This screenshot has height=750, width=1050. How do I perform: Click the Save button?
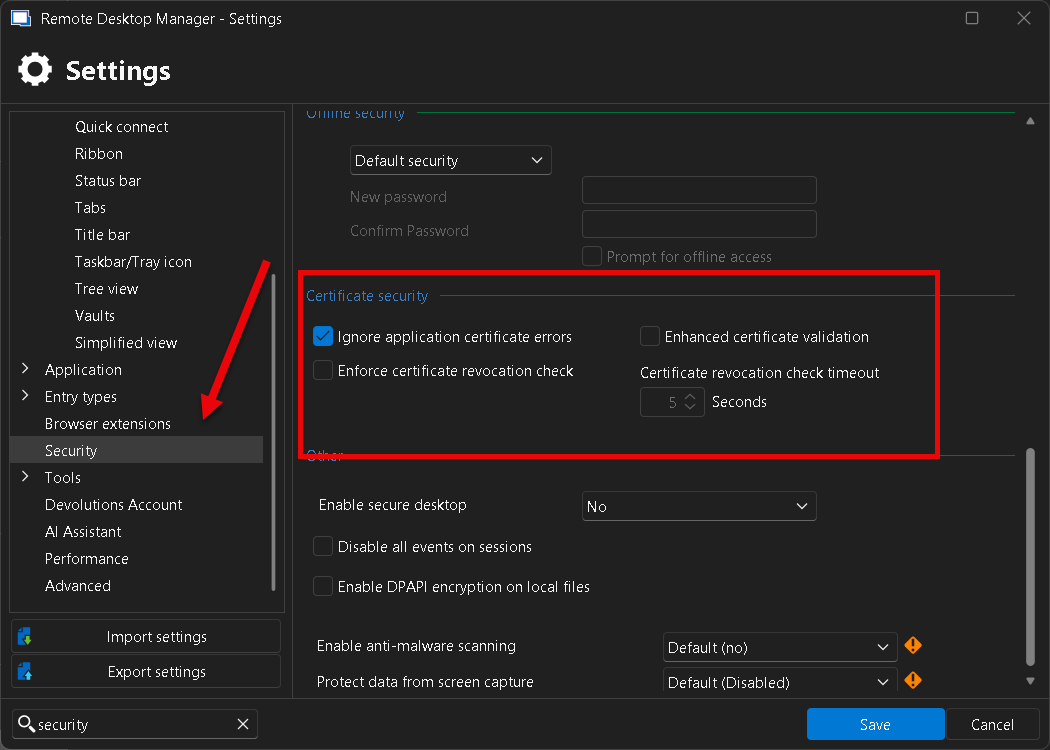point(875,724)
